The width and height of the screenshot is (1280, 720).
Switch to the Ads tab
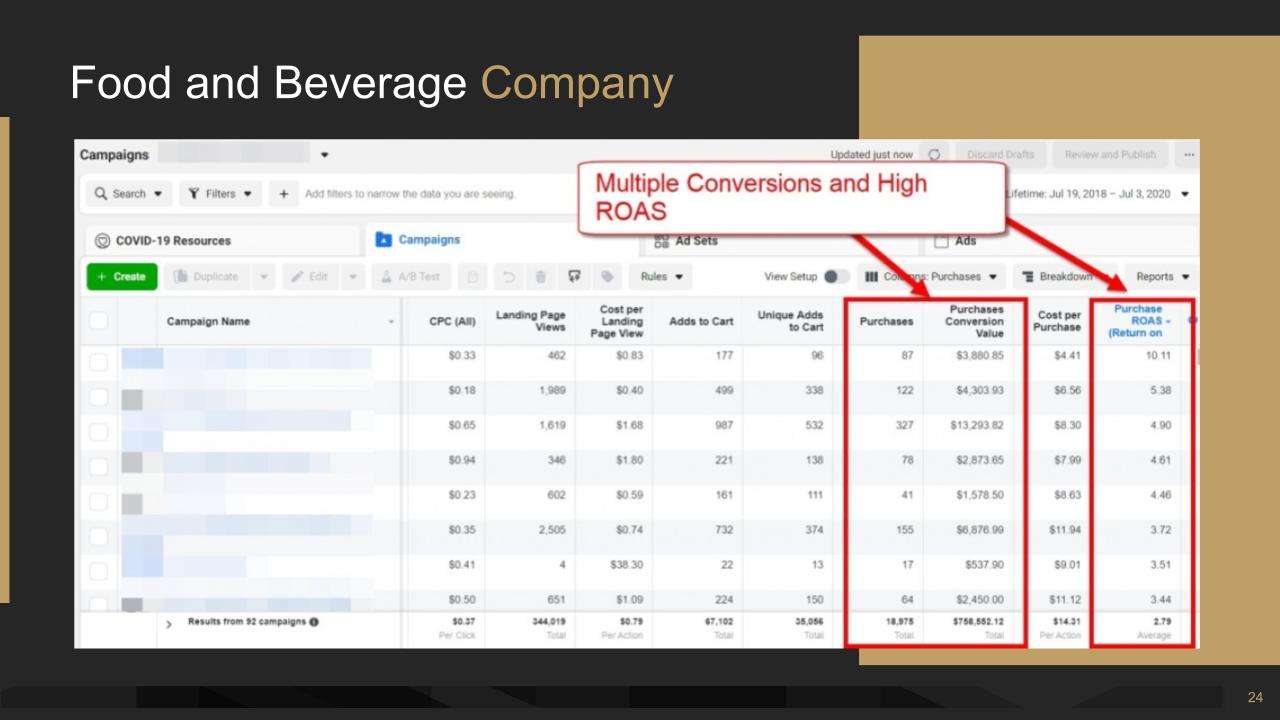(1058, 241)
